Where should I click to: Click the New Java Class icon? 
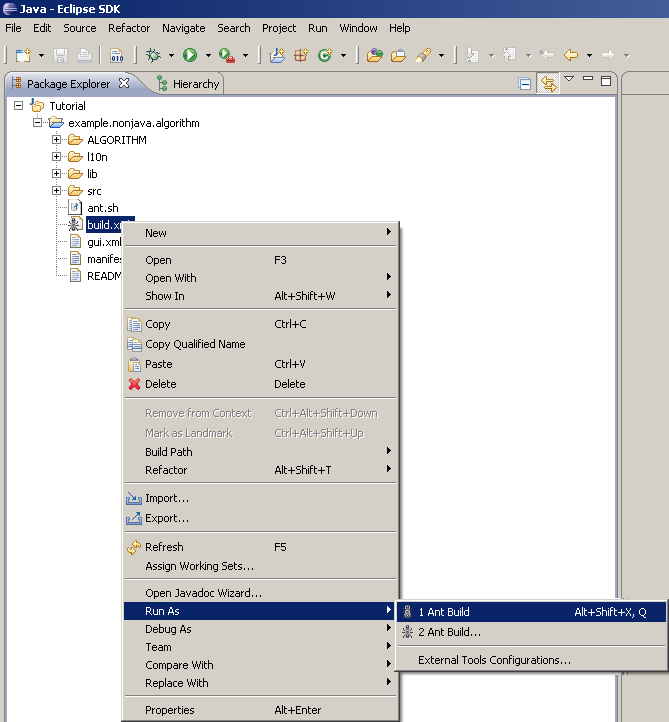(325, 55)
